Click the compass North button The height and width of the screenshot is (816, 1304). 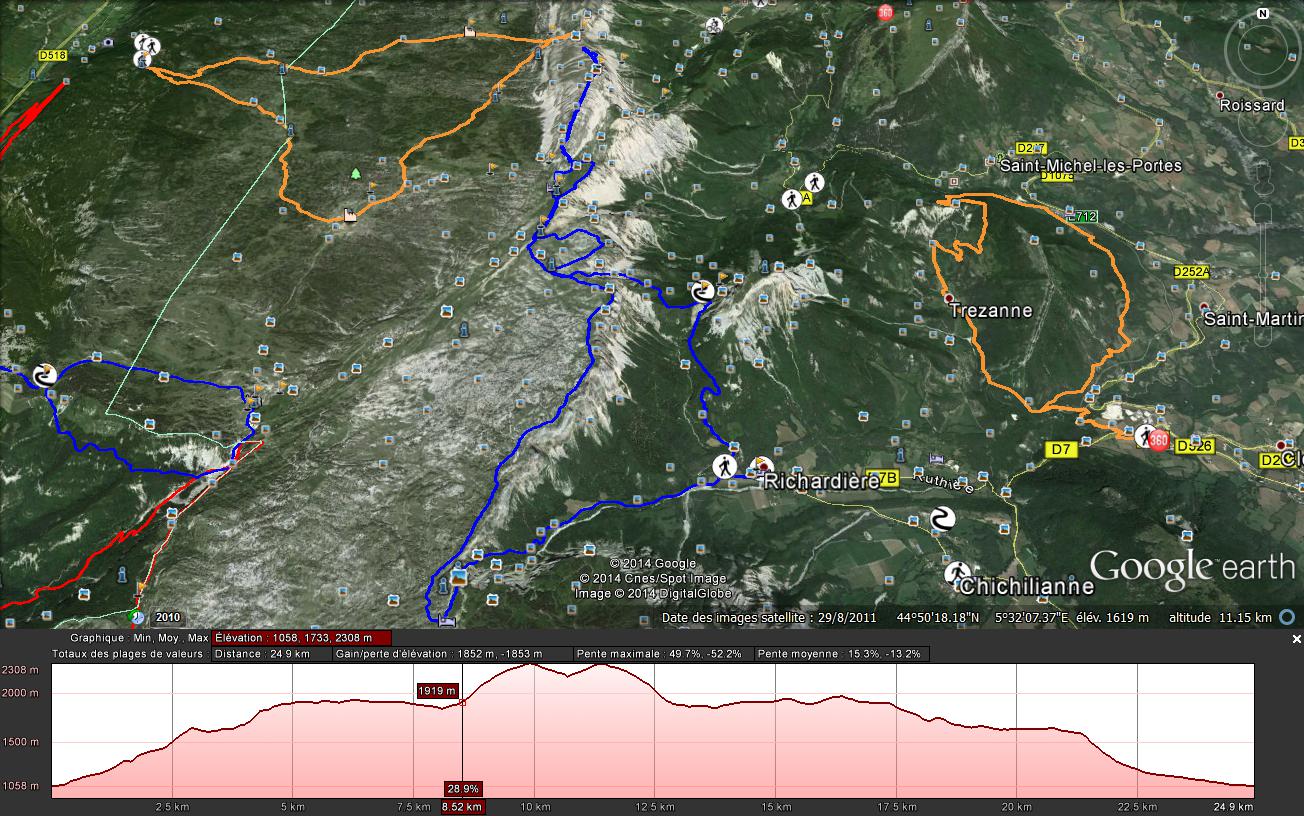coord(1263,14)
